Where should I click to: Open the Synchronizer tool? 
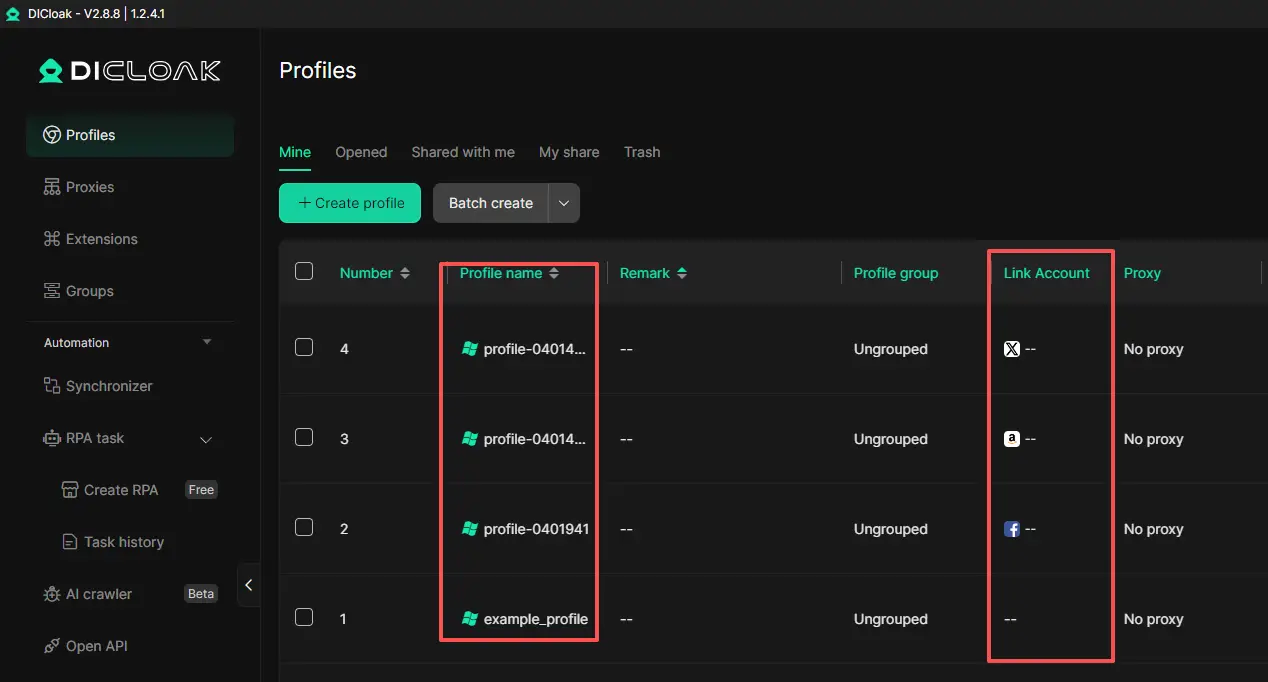tap(109, 386)
